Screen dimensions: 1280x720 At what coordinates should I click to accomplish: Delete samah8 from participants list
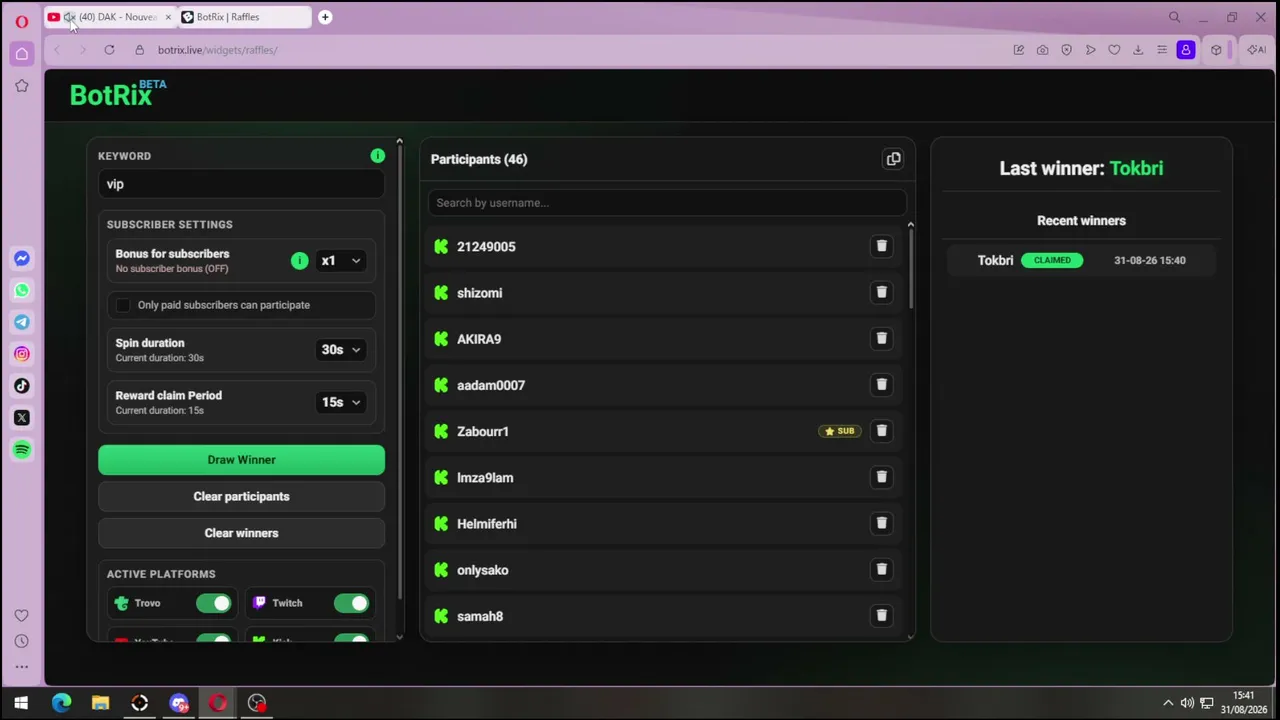click(x=881, y=615)
